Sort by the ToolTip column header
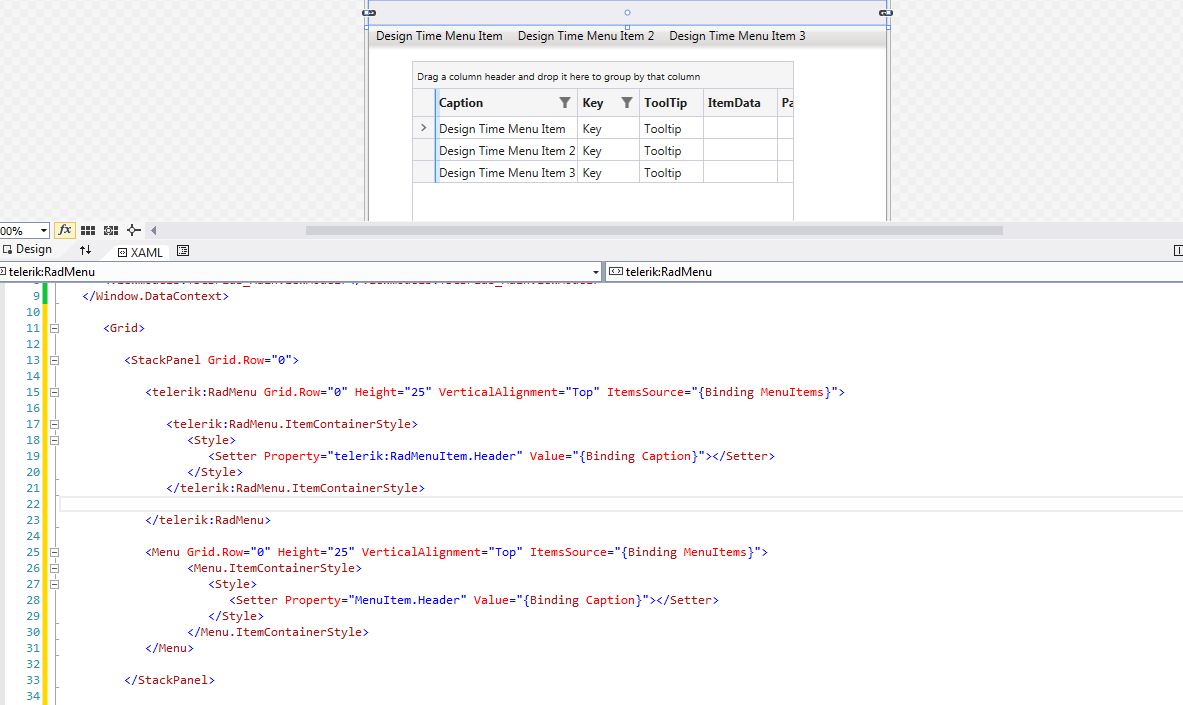Screen dimensions: 1183x705 665,103
